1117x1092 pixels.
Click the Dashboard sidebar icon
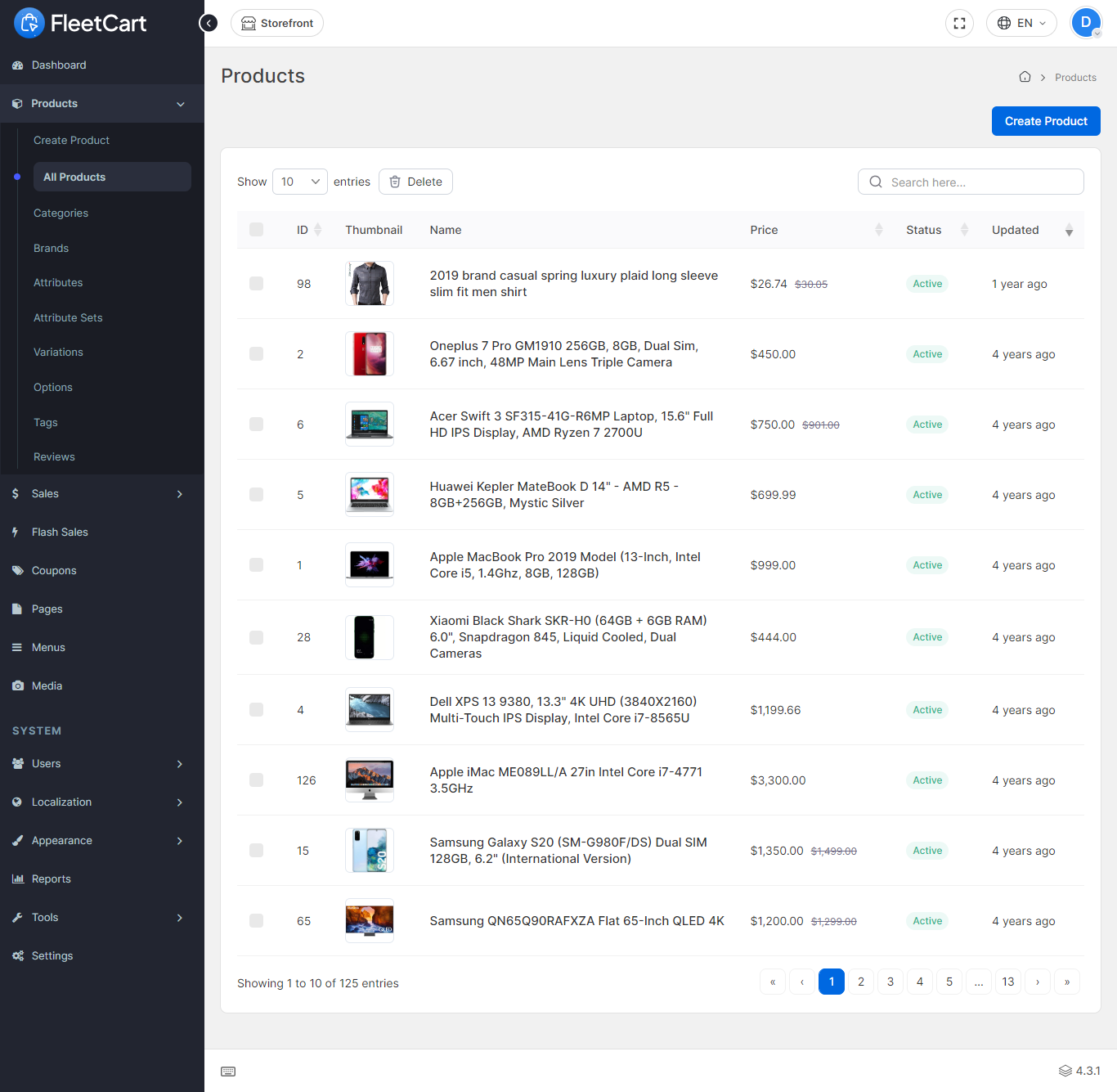click(17, 65)
